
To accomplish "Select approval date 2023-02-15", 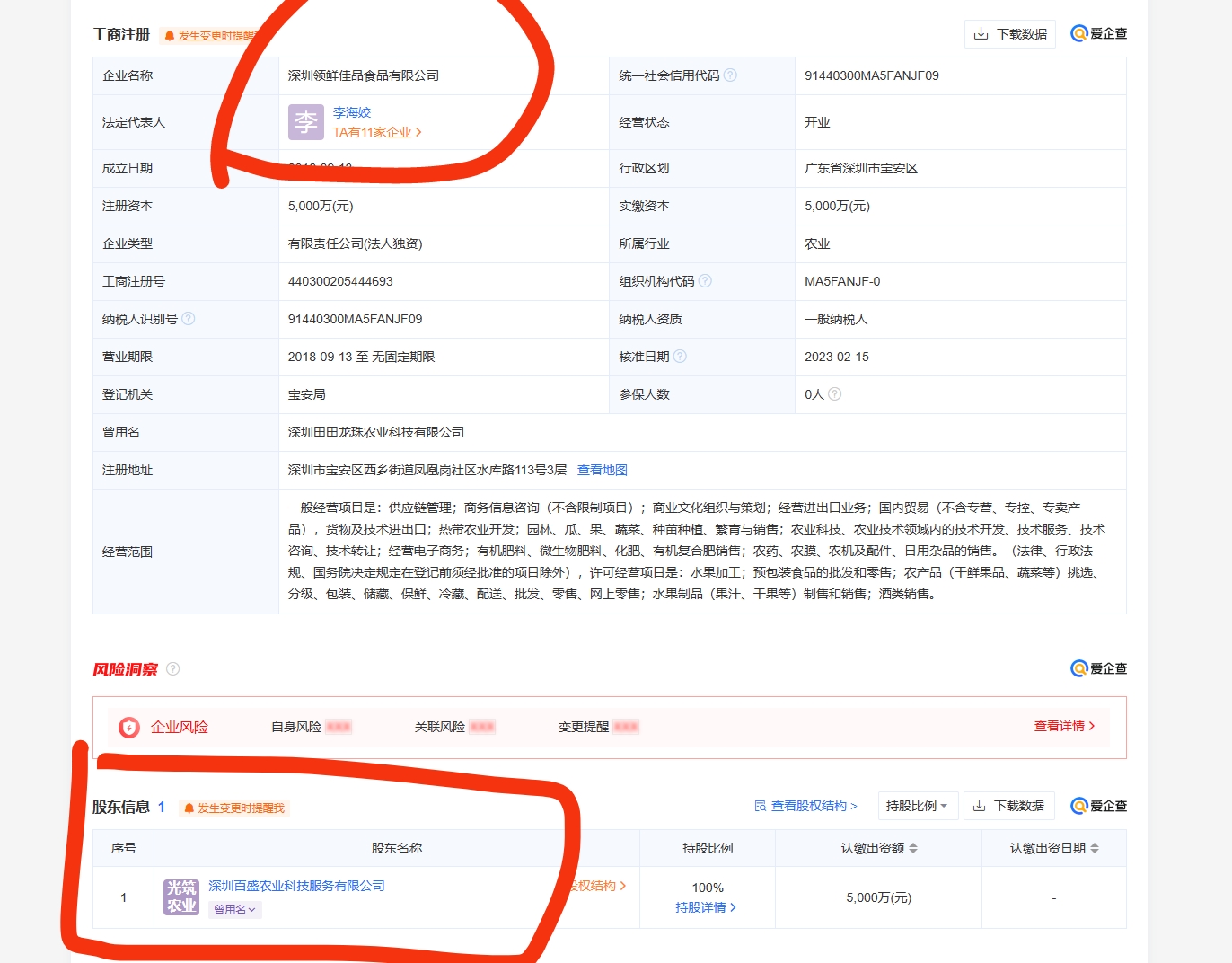I will tap(837, 357).
